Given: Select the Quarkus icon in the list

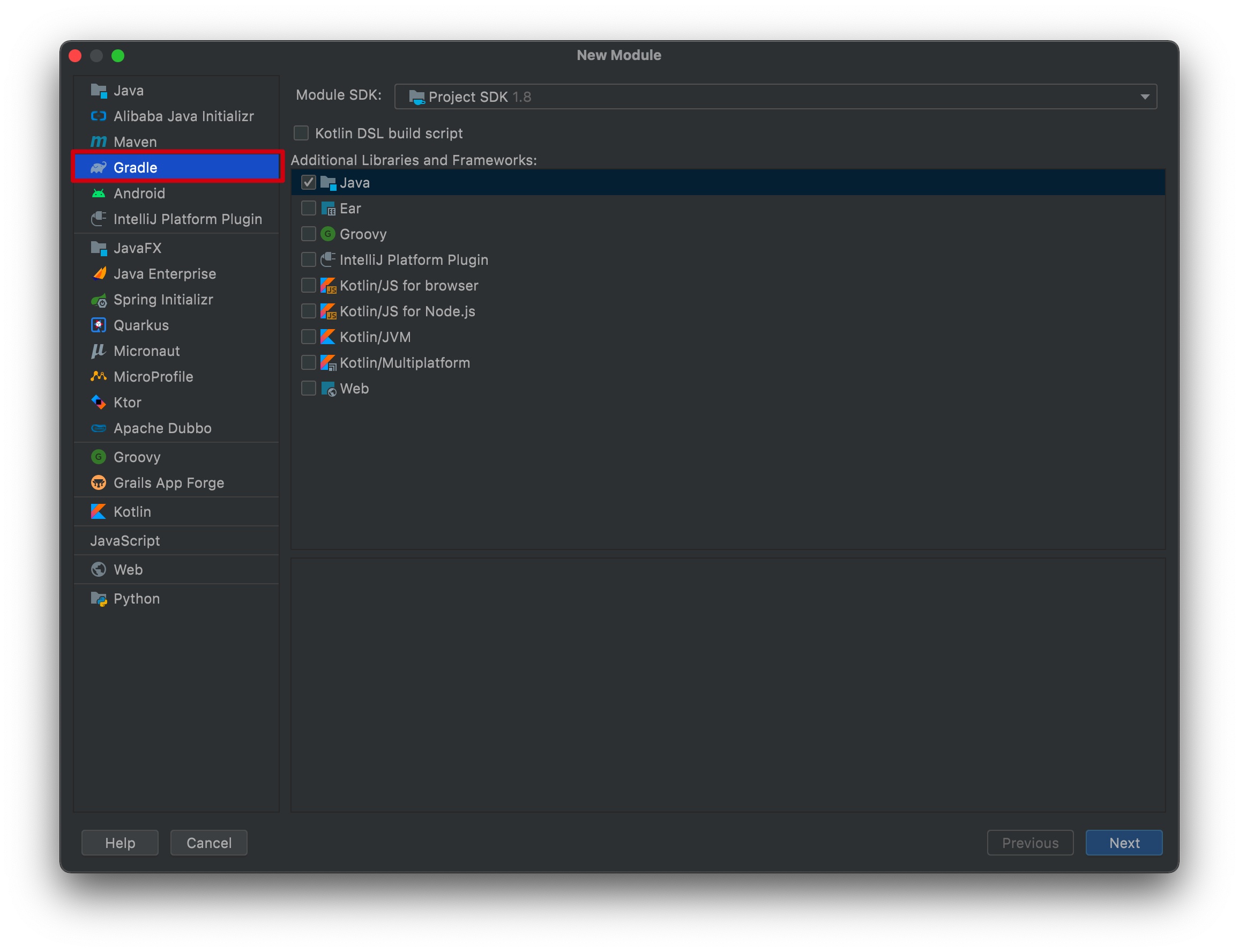Looking at the screenshot, I should coord(99,325).
